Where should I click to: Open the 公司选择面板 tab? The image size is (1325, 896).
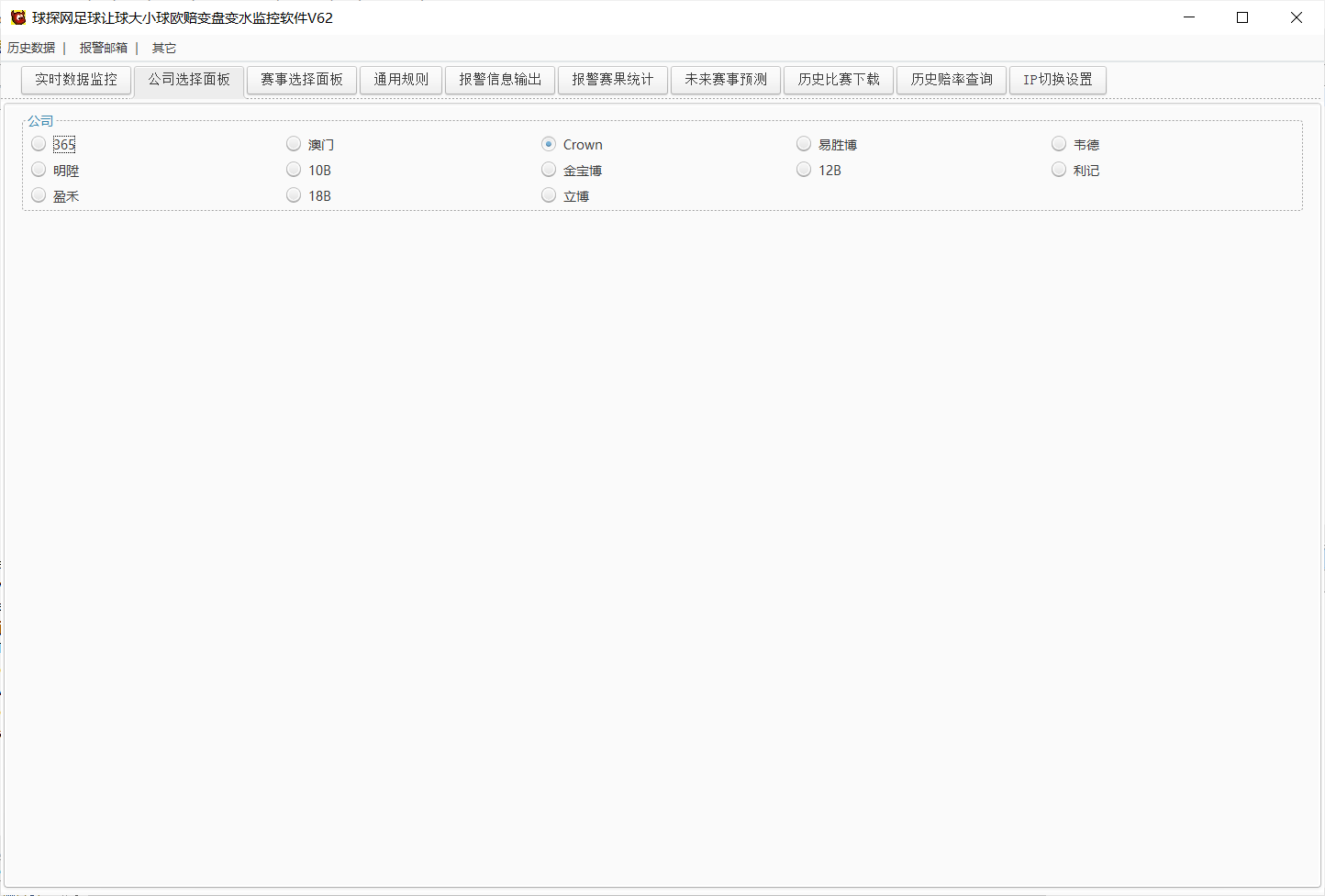pyautogui.click(x=189, y=80)
